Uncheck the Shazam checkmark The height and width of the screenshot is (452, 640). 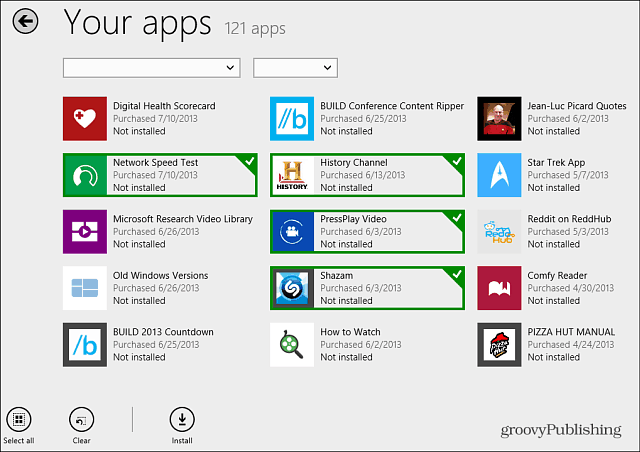coord(456,274)
